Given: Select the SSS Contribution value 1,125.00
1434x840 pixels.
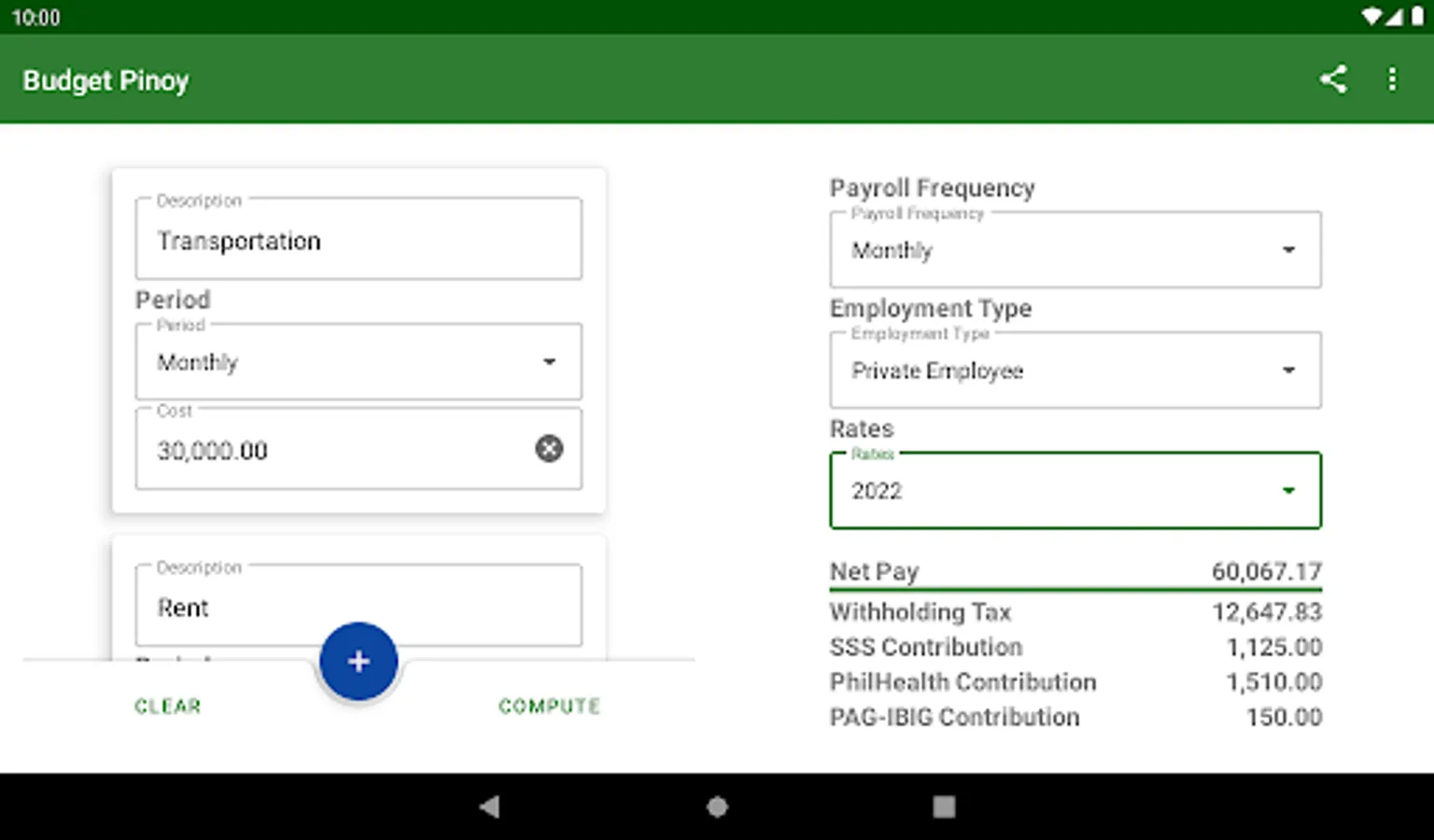Looking at the screenshot, I should (x=1274, y=648).
